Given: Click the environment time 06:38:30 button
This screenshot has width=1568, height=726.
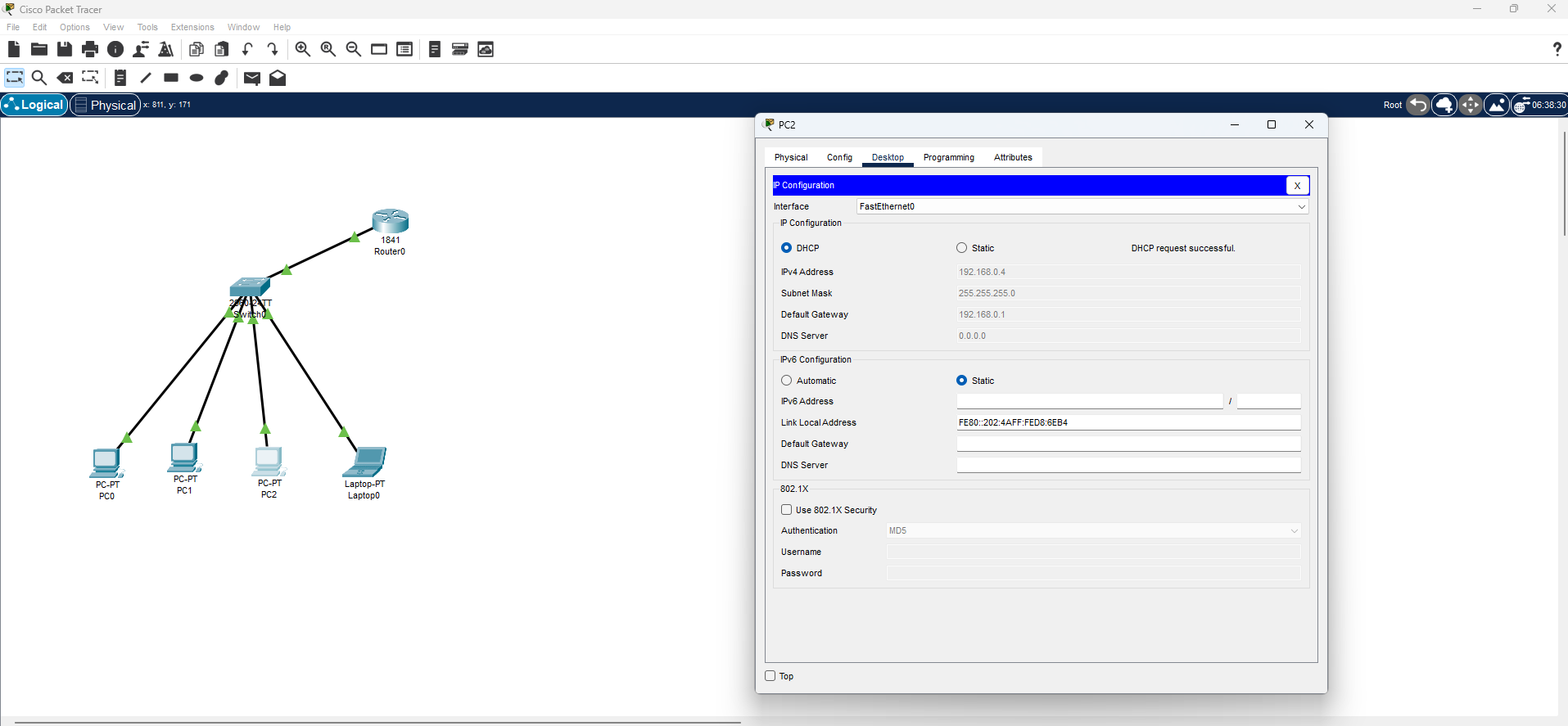Looking at the screenshot, I should point(1539,105).
